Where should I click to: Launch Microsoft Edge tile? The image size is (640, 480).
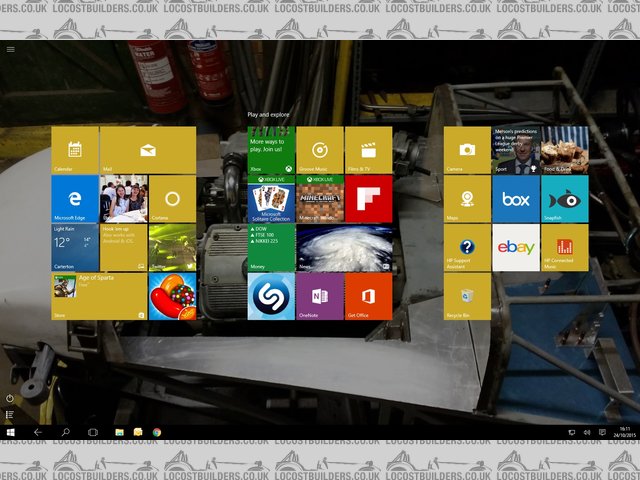pos(75,199)
